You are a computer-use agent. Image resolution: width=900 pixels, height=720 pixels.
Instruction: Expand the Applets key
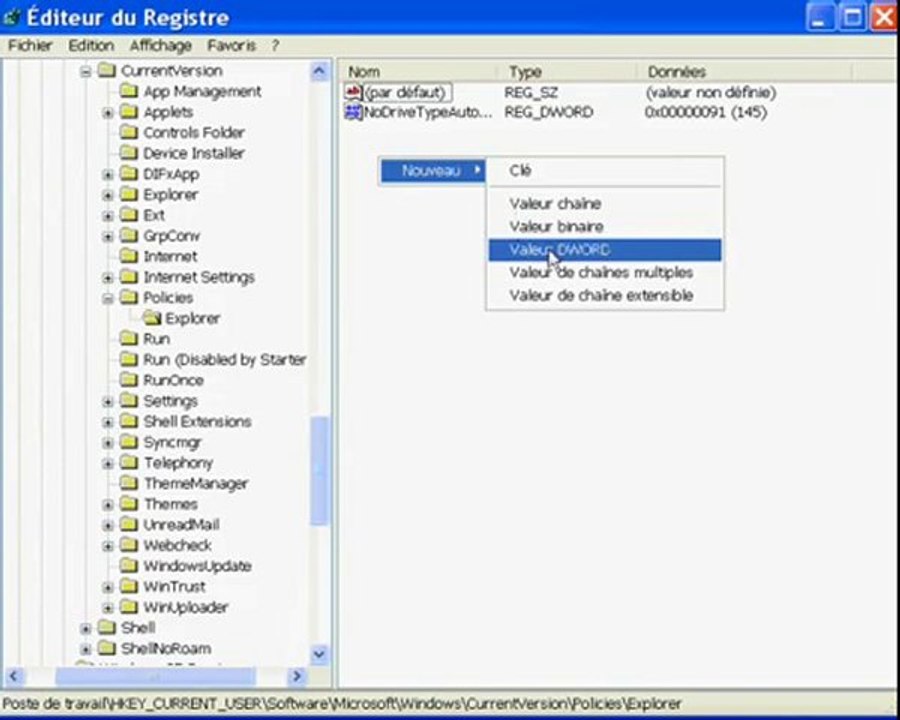point(108,113)
